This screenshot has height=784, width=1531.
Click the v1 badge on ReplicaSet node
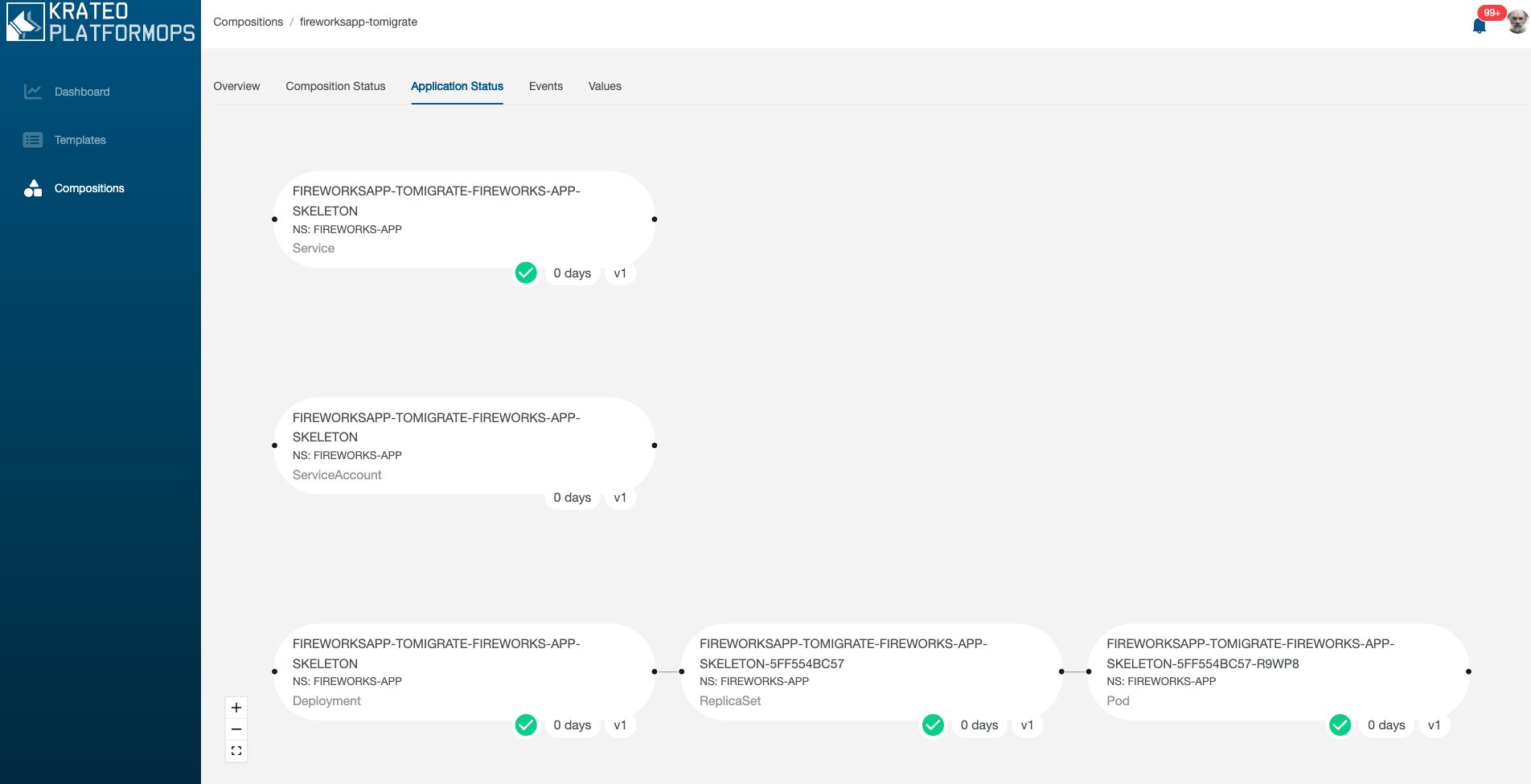point(1027,725)
